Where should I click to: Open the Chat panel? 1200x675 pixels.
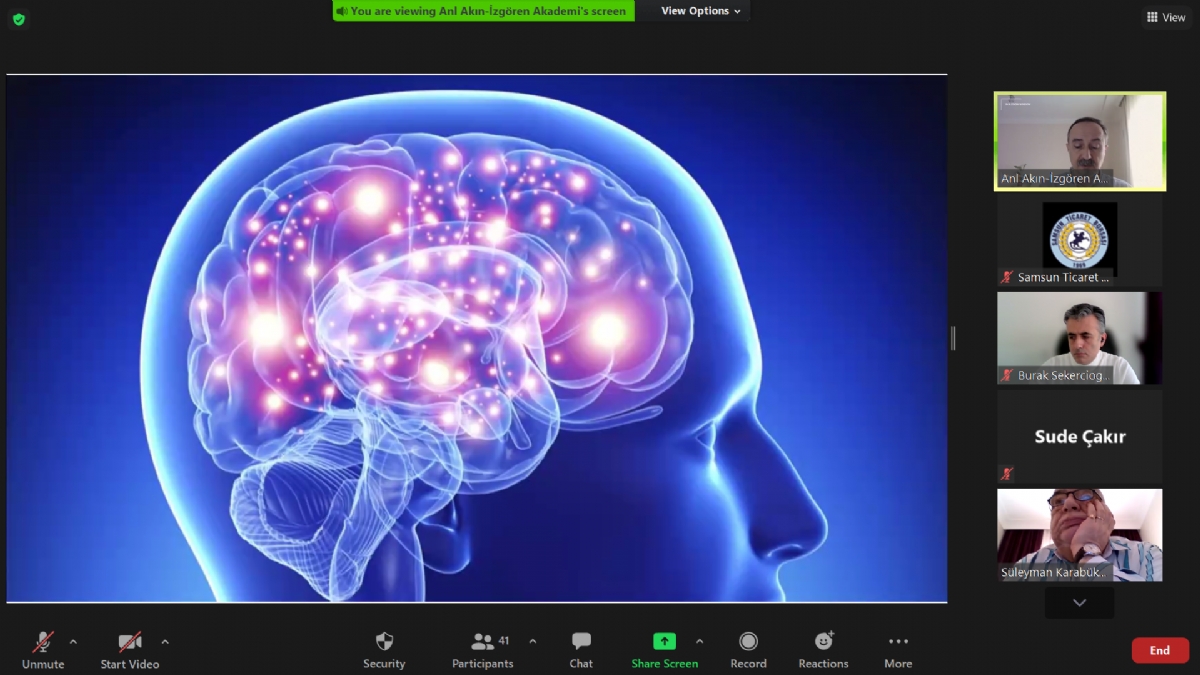click(x=581, y=649)
